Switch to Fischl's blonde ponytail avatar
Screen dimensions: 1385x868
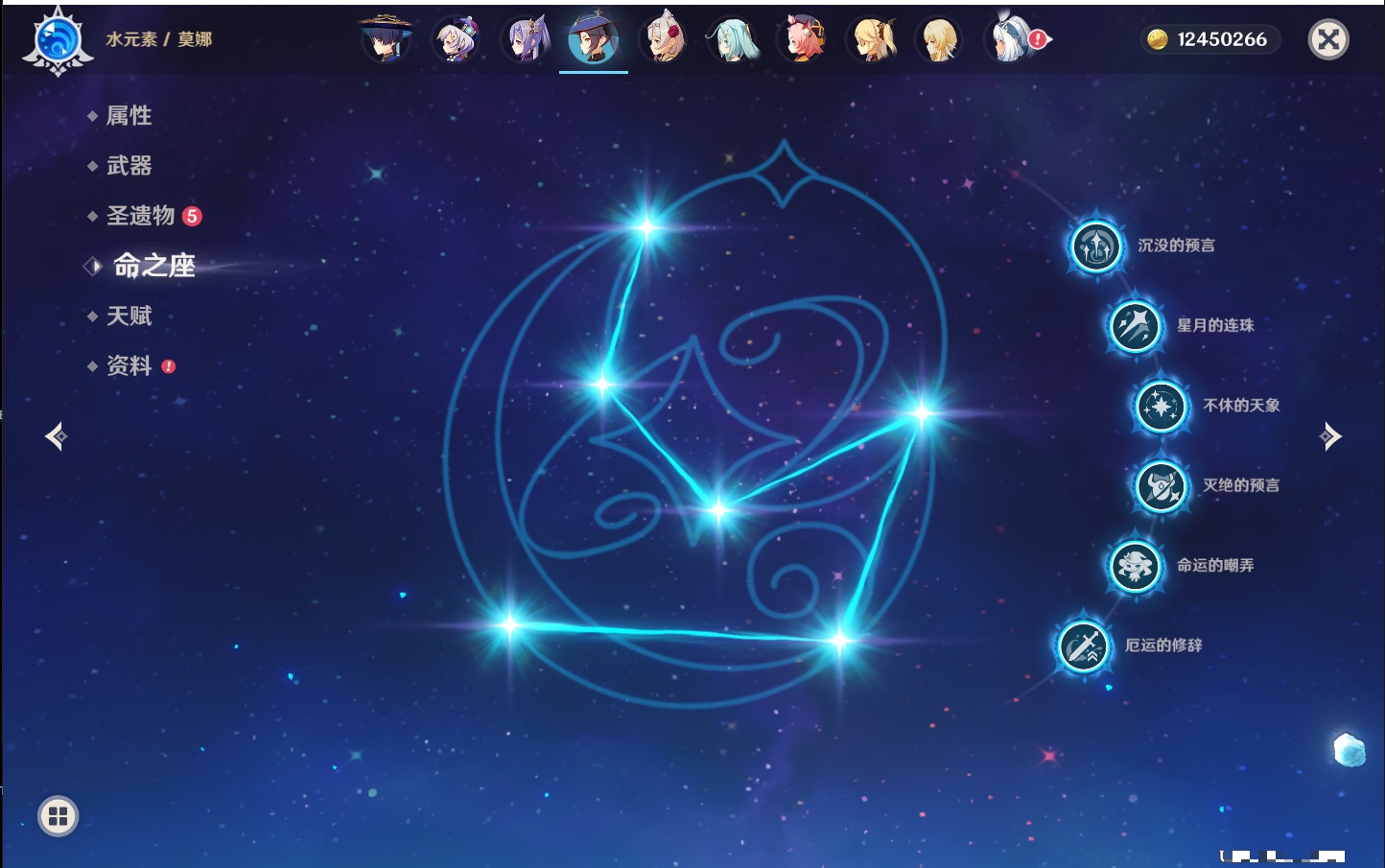[x=872, y=39]
